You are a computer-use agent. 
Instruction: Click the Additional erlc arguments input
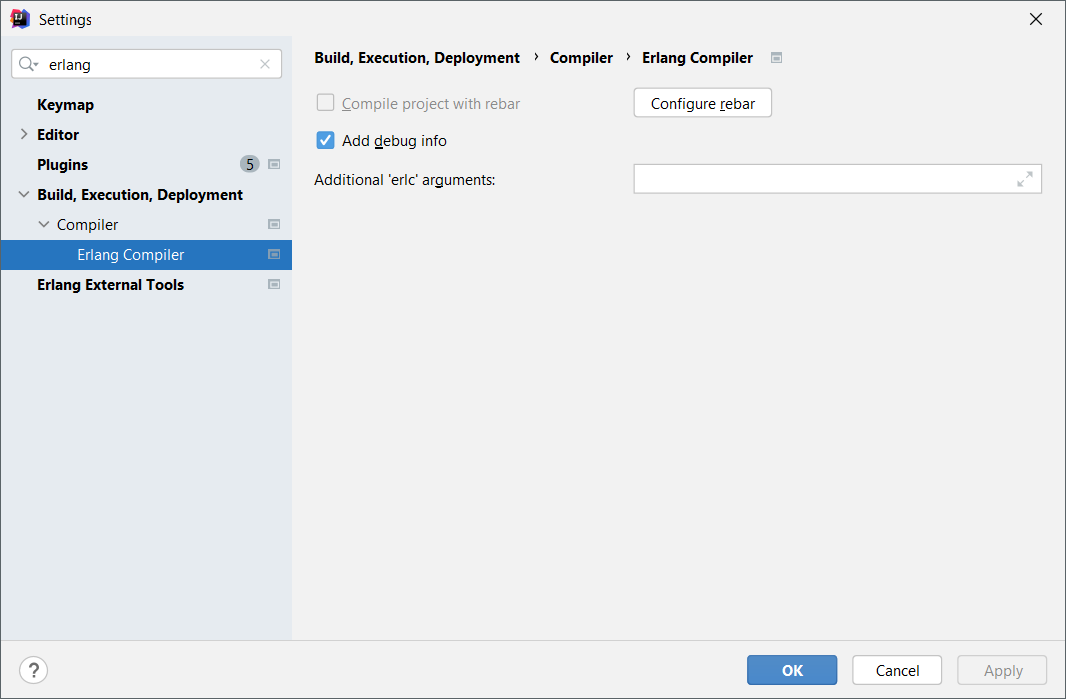(x=838, y=179)
